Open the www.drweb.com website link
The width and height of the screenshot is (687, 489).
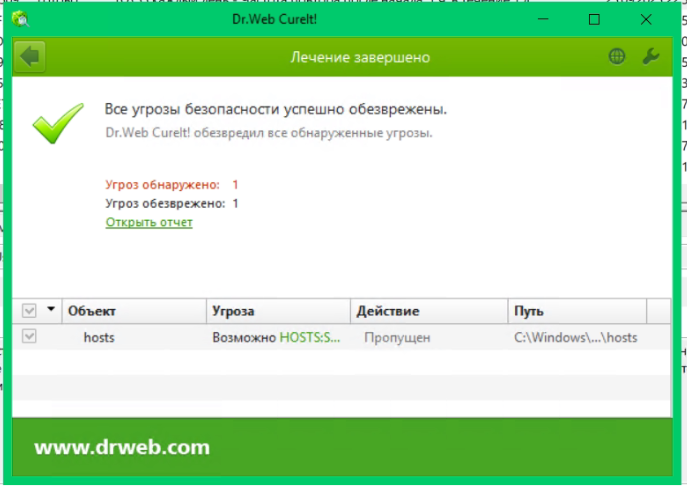coord(122,447)
